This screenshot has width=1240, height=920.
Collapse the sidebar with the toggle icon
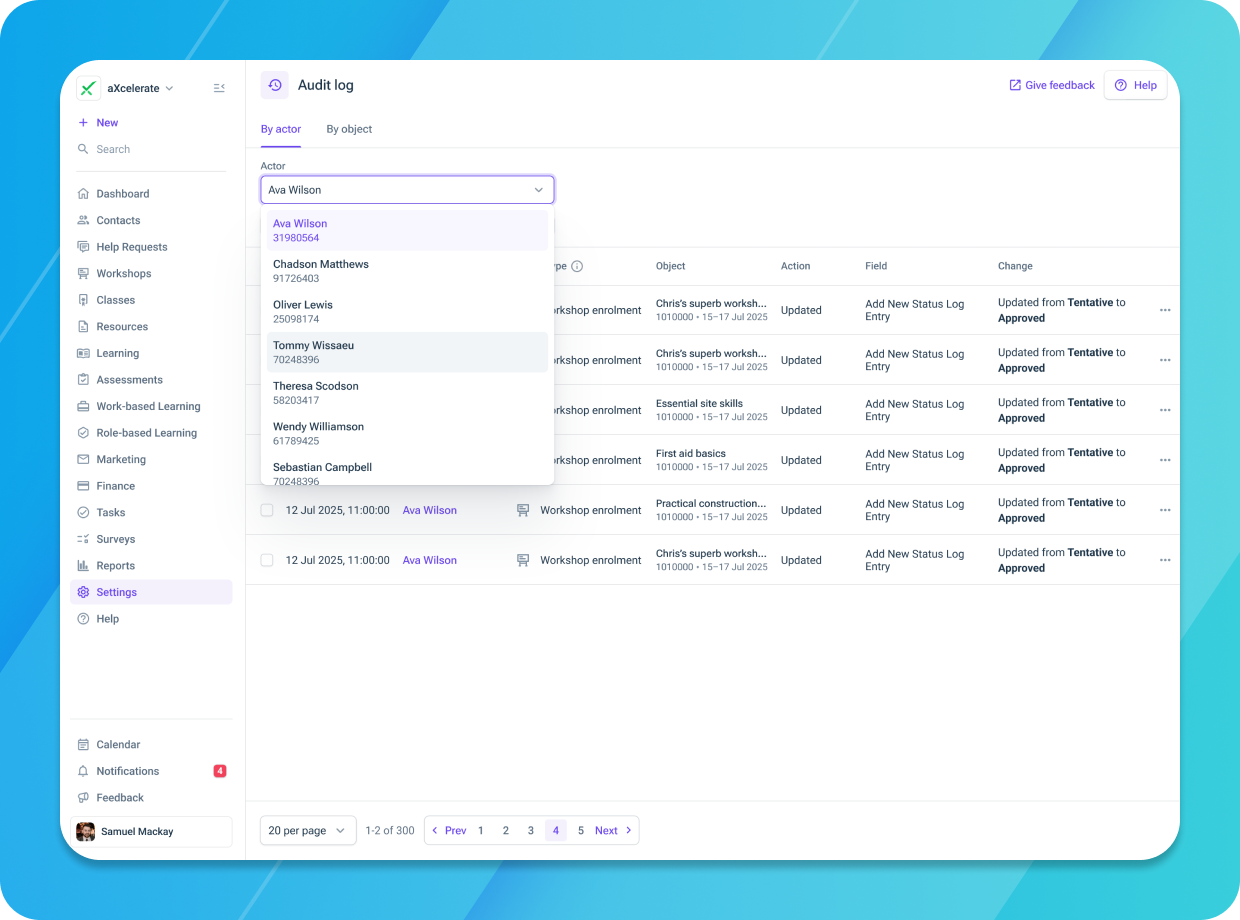coord(219,88)
